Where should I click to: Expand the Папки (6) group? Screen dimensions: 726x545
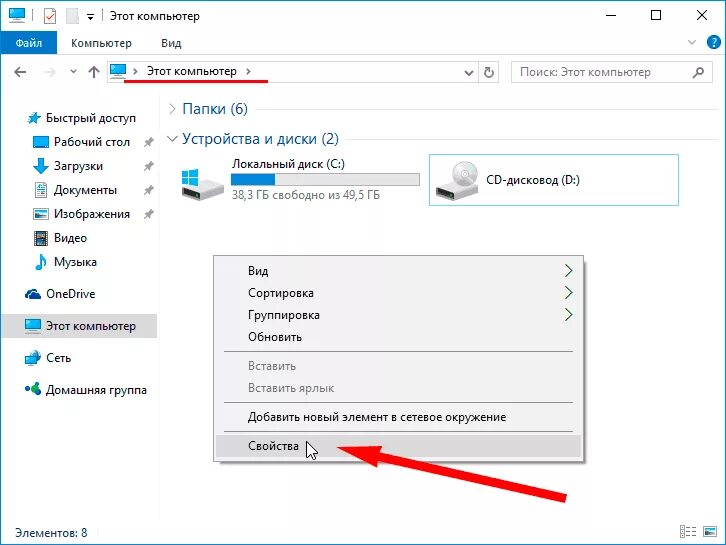pyautogui.click(x=172, y=109)
